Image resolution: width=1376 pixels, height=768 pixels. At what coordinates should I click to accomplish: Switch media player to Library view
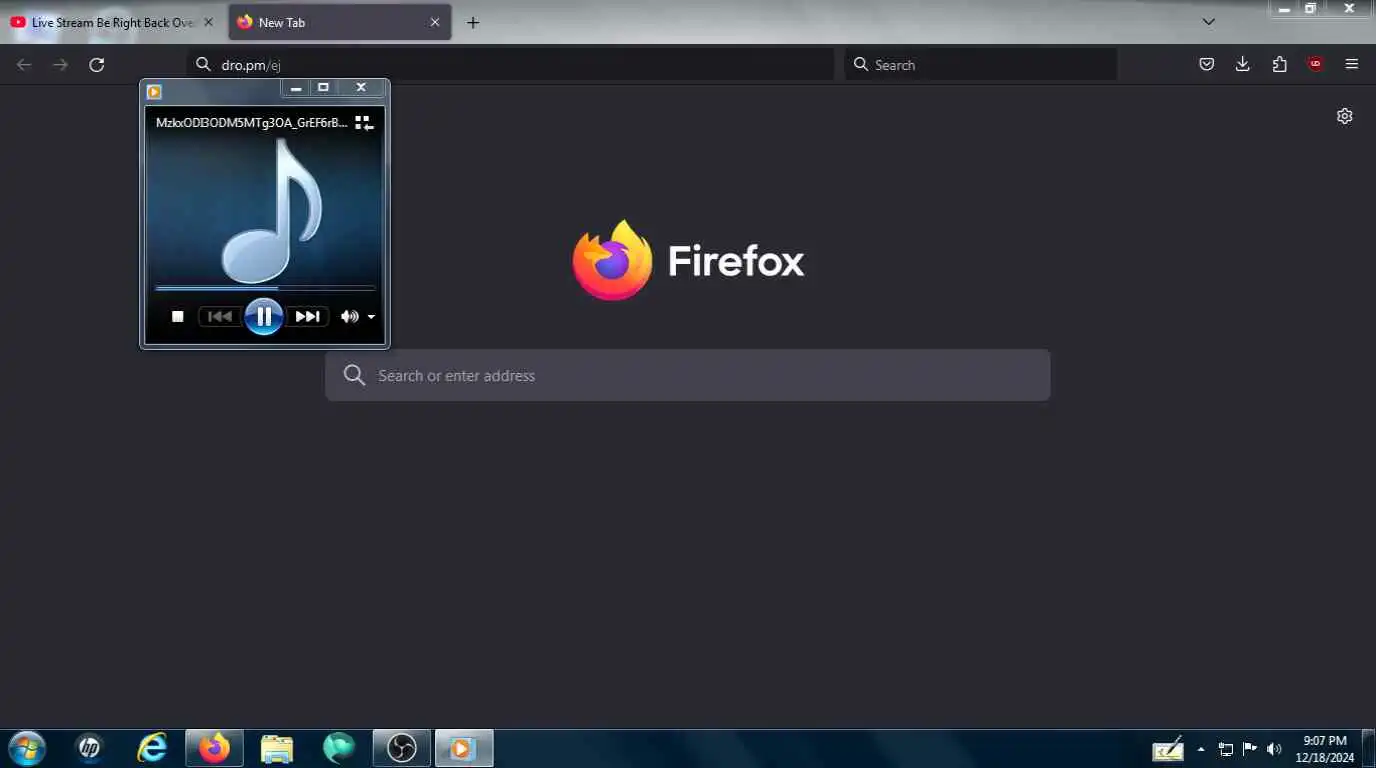(x=364, y=122)
